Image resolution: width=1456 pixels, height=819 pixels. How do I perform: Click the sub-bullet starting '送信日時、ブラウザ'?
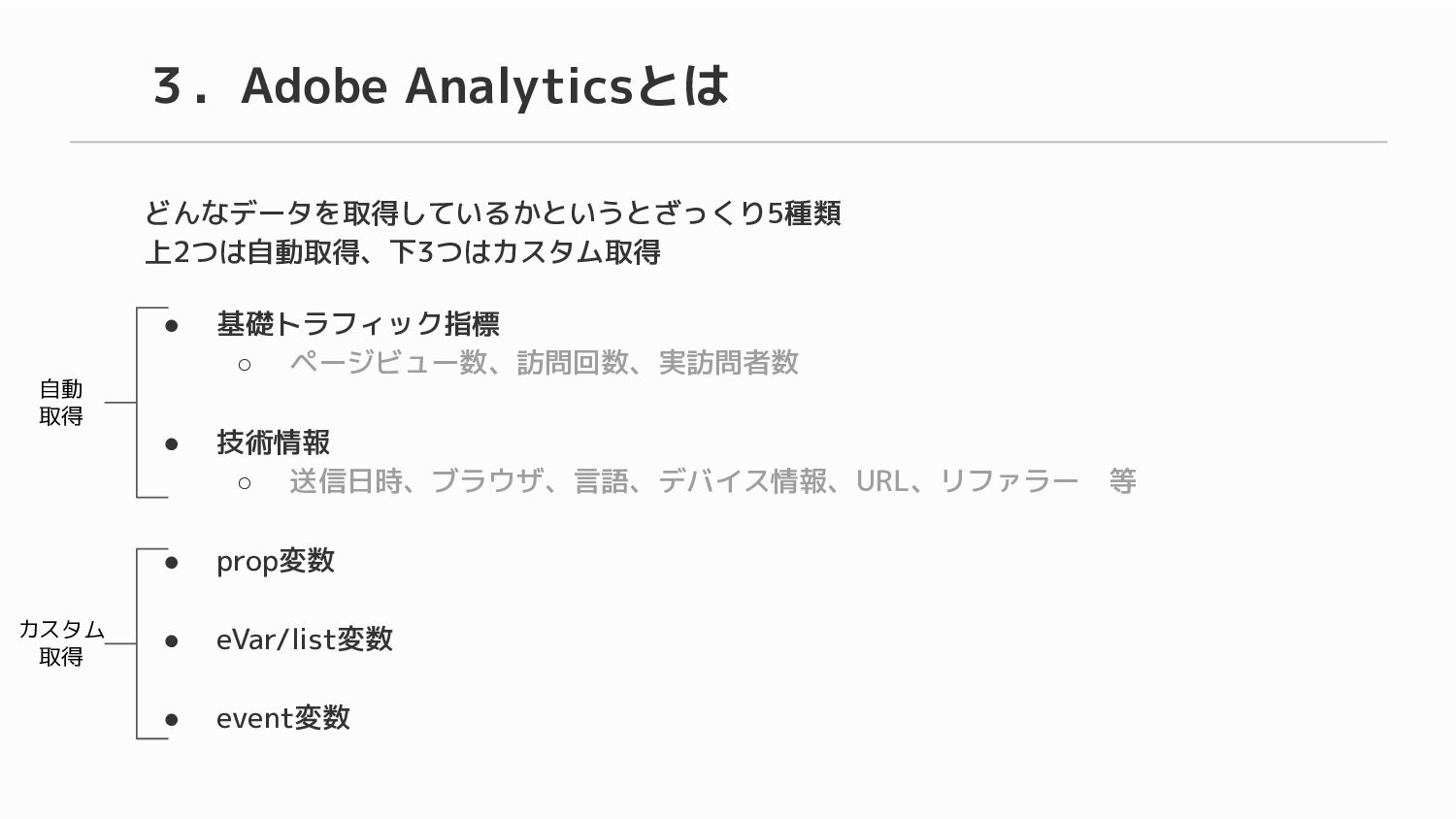pos(712,481)
